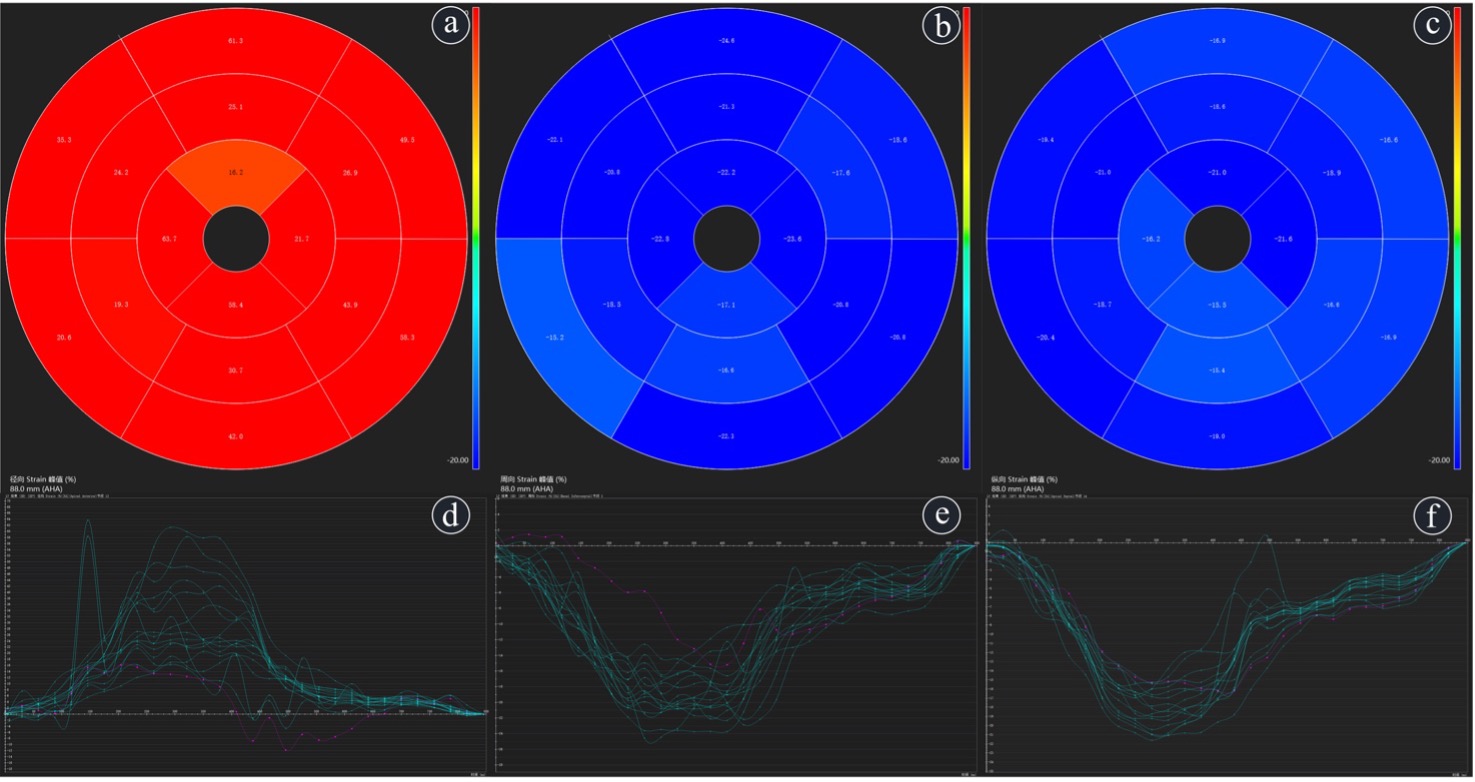This screenshot has width=1475, height=782.
Task: Select the -24.6 top segment in circumferential plot
Action: coord(726,40)
